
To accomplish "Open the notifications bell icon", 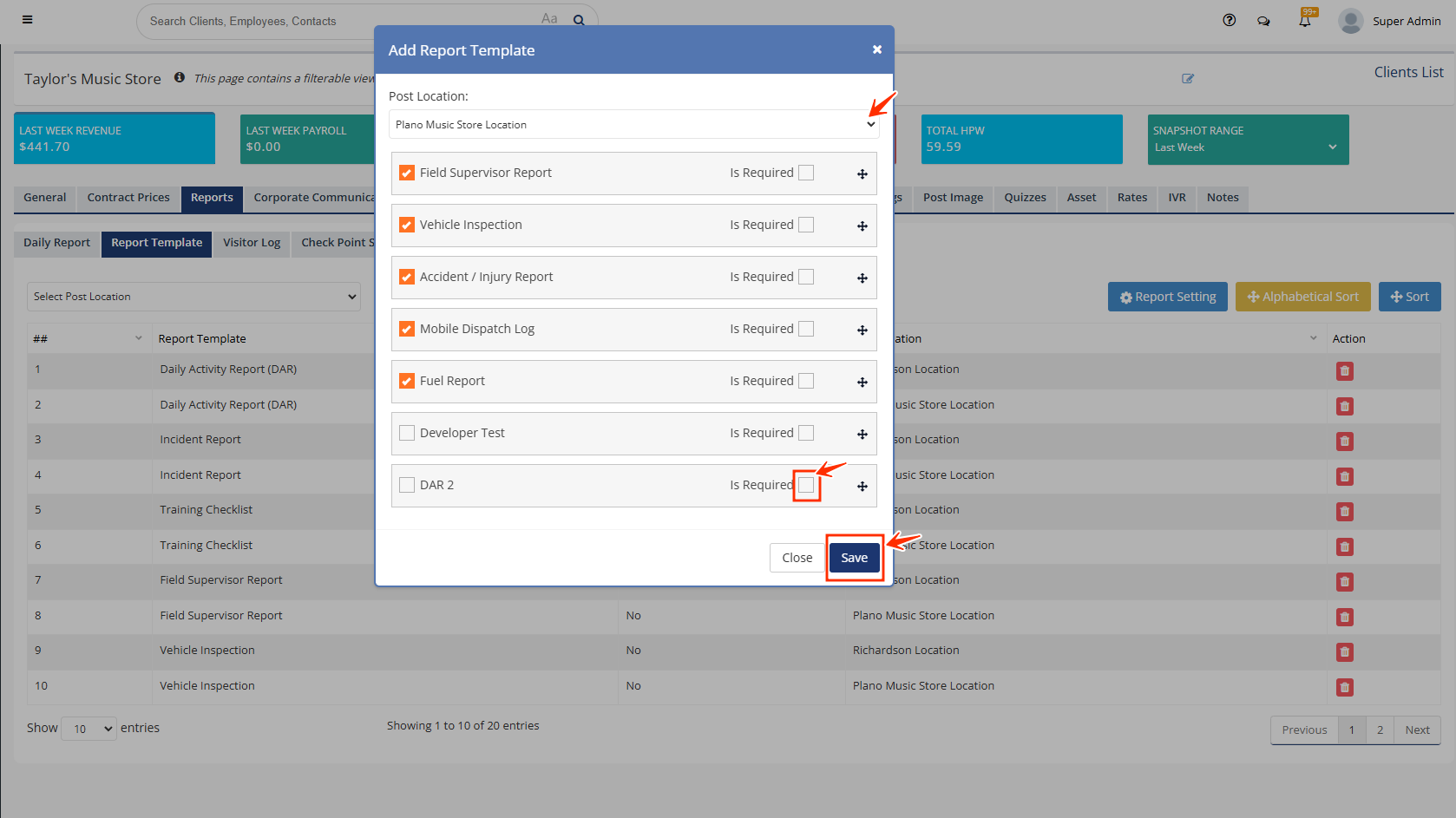I will click(1304, 21).
